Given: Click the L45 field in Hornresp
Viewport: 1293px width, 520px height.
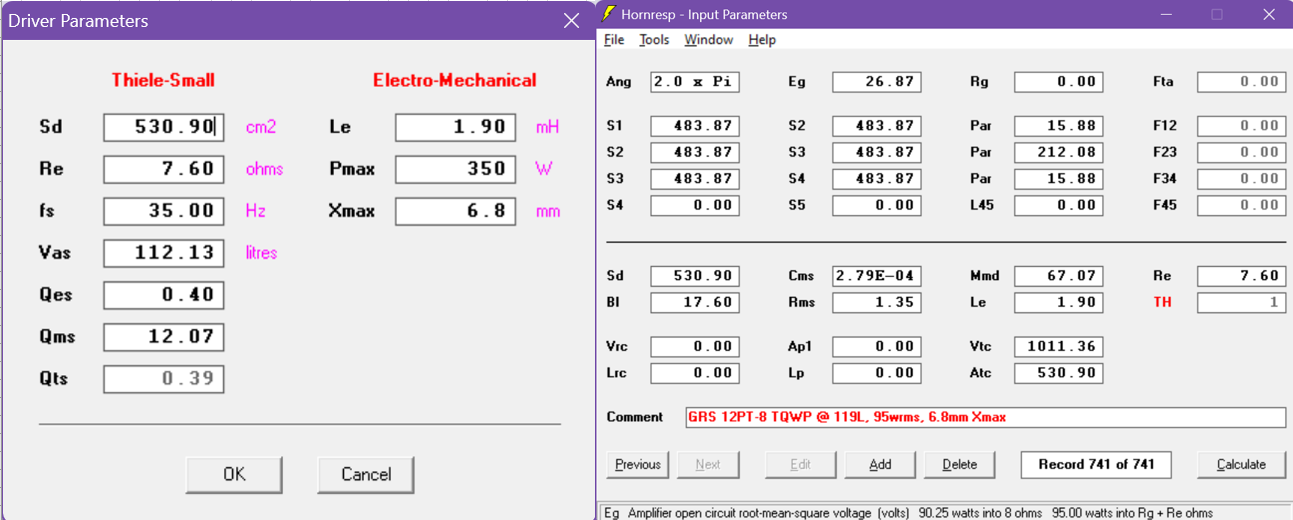Looking at the screenshot, I should (x=1059, y=205).
